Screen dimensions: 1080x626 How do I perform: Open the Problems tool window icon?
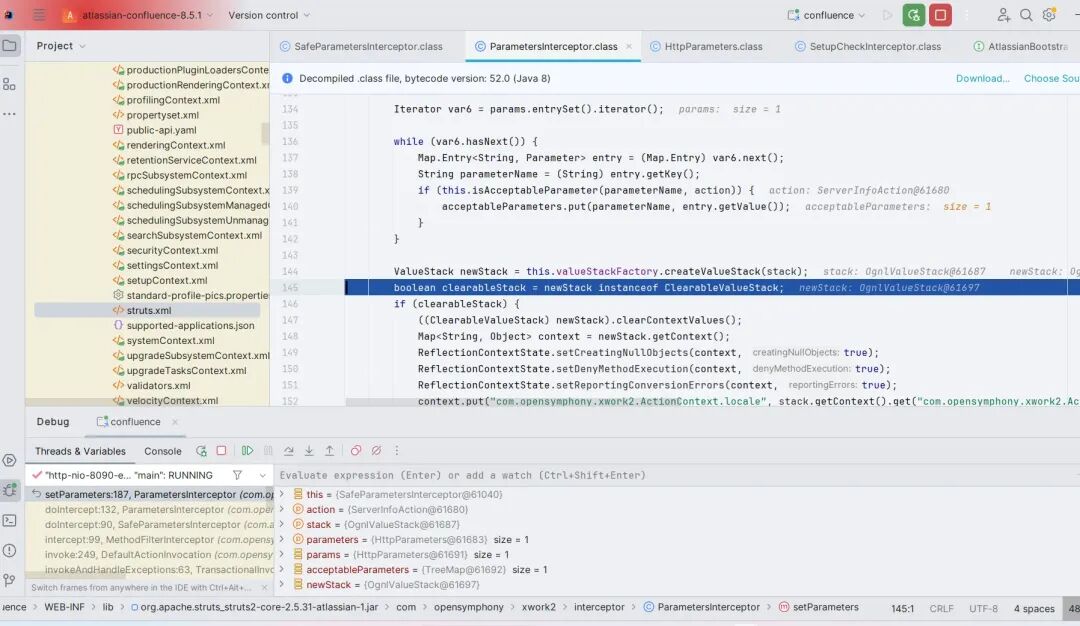[x=10, y=550]
